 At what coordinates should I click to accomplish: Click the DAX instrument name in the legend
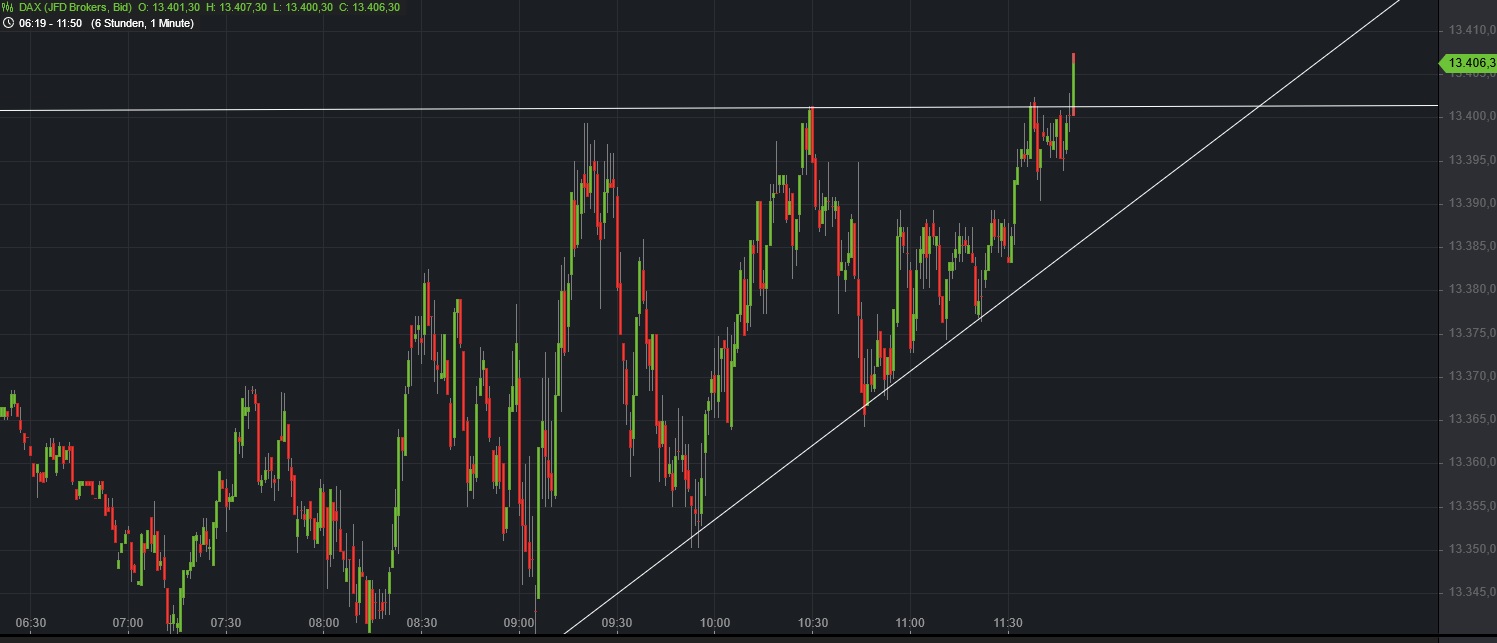[28, 8]
